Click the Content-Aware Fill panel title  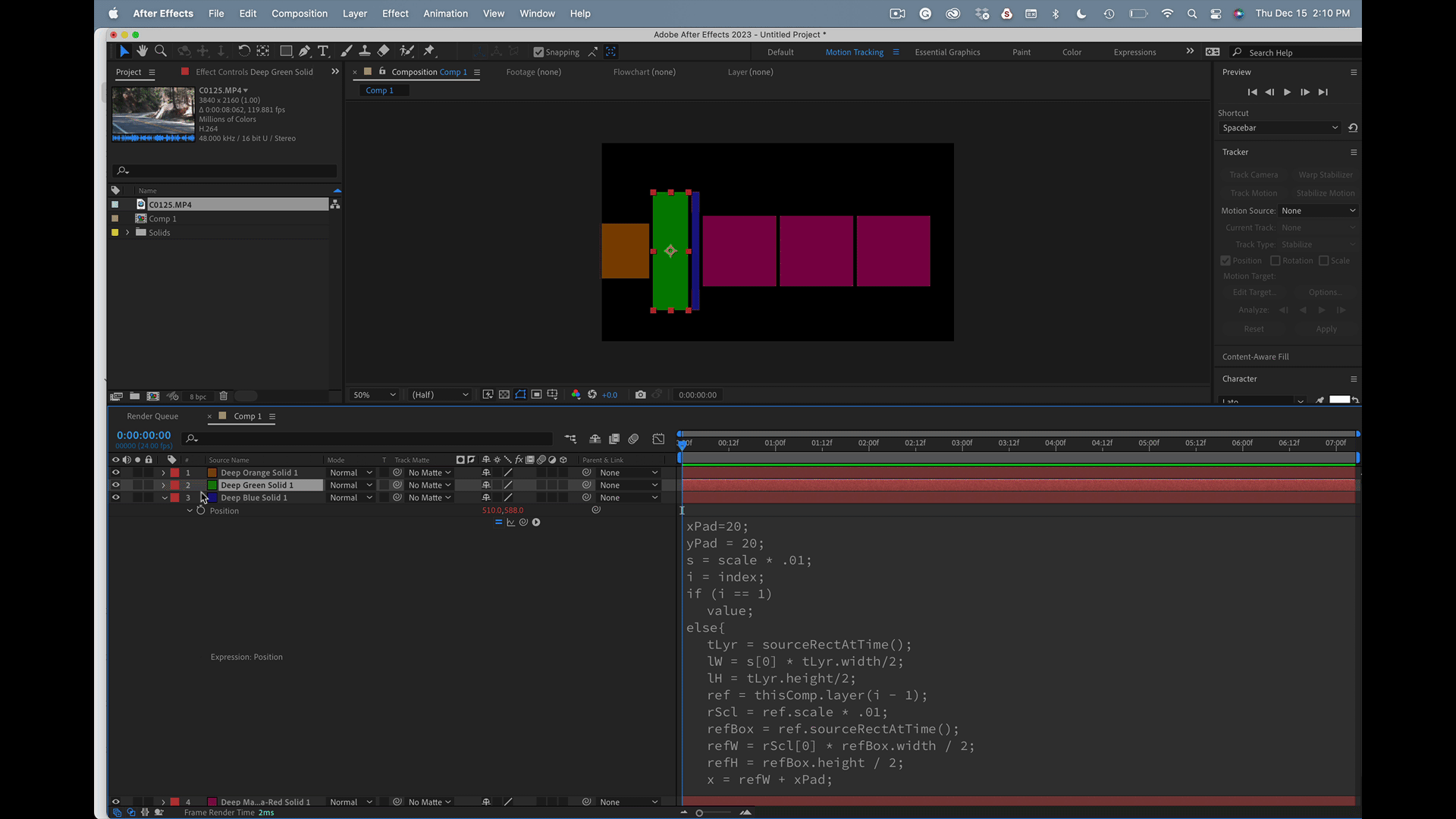[1255, 356]
